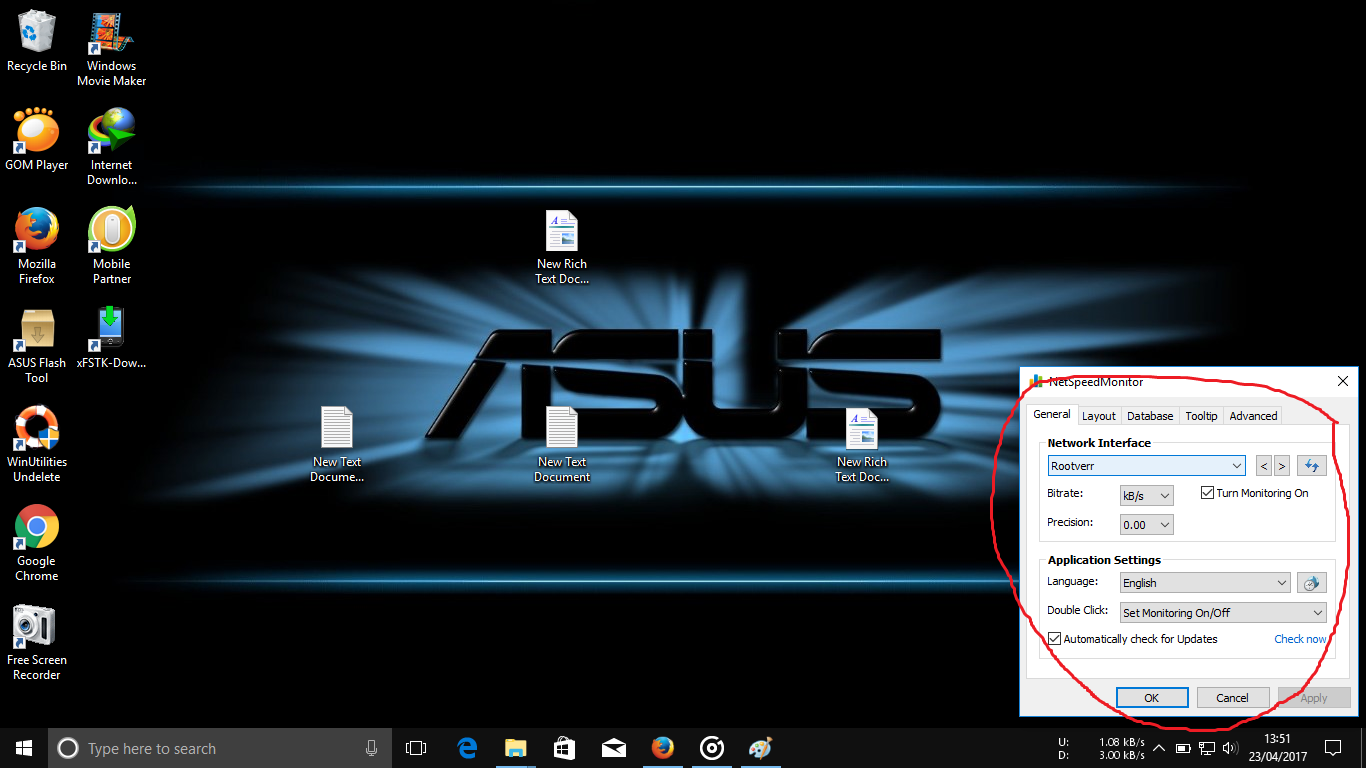
Task: Open File Explorer from taskbar
Action: click(x=515, y=748)
